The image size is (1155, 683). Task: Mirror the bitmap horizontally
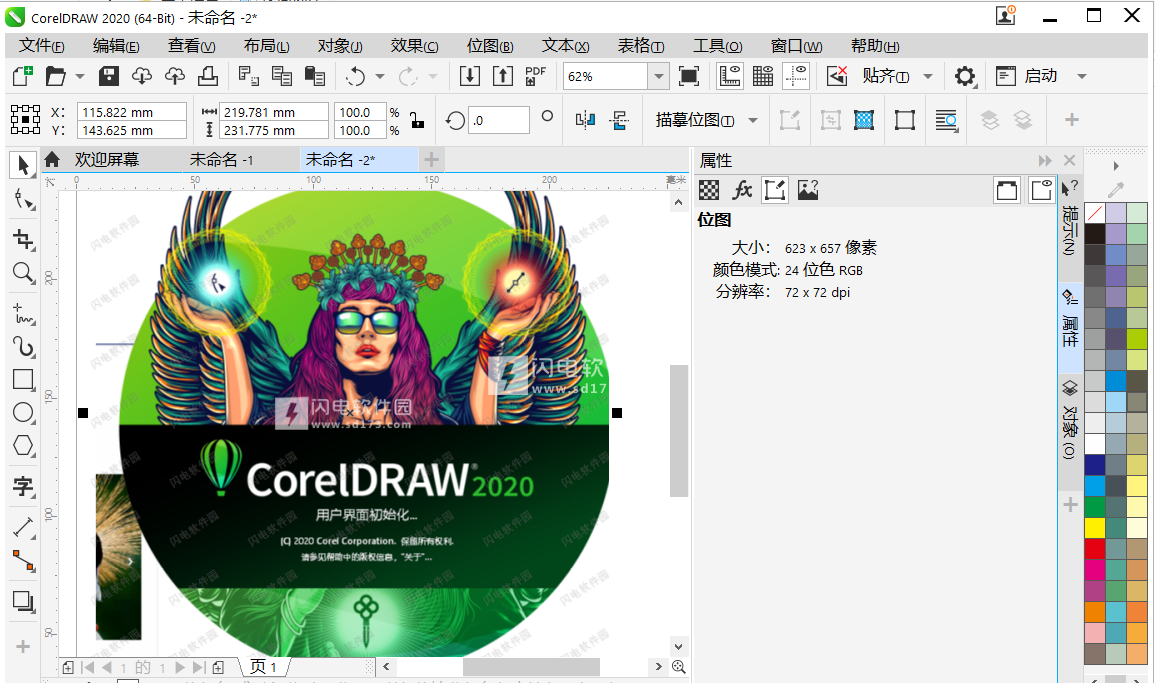[585, 120]
